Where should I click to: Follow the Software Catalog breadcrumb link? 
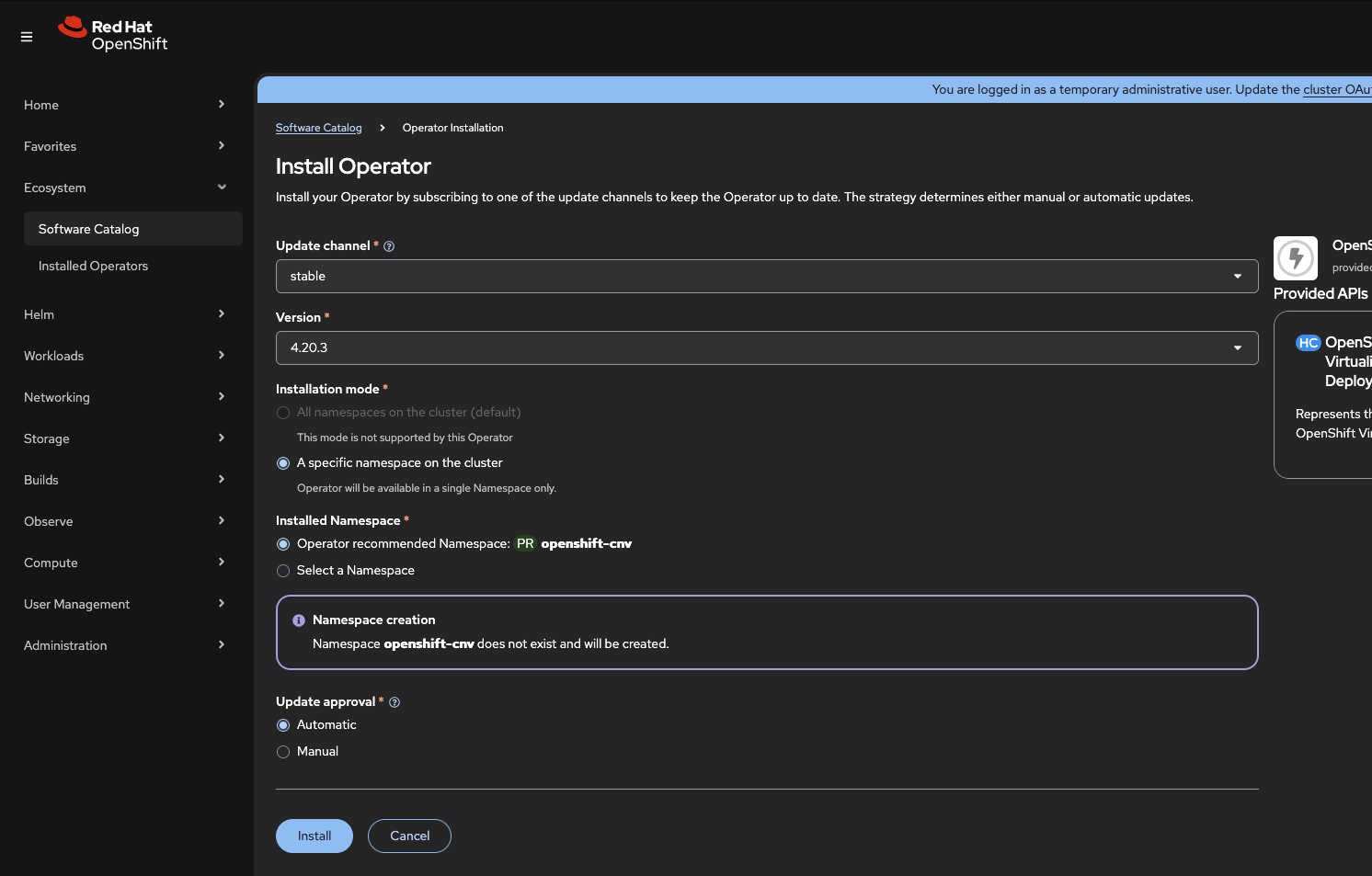click(319, 128)
